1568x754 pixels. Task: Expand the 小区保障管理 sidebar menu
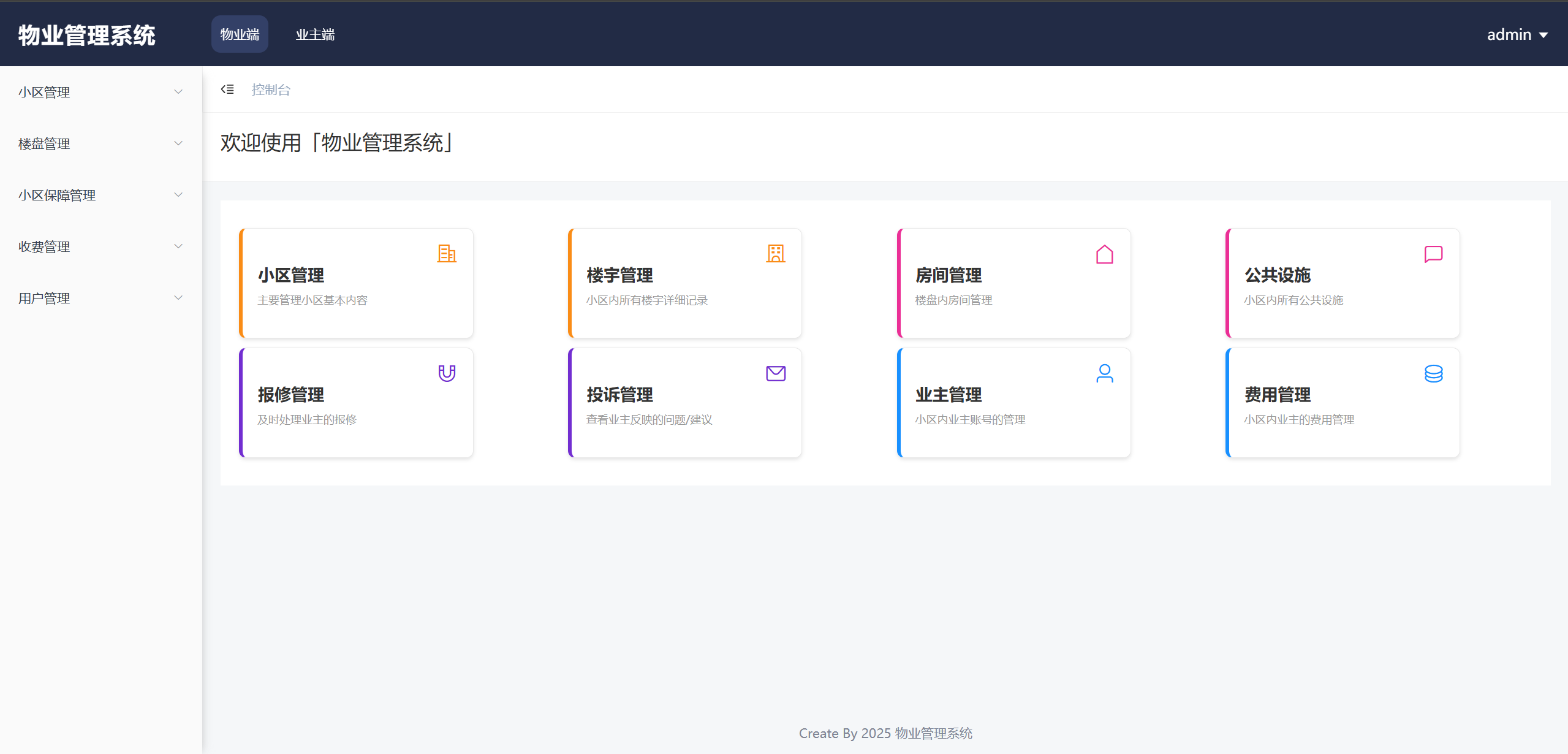[100, 195]
